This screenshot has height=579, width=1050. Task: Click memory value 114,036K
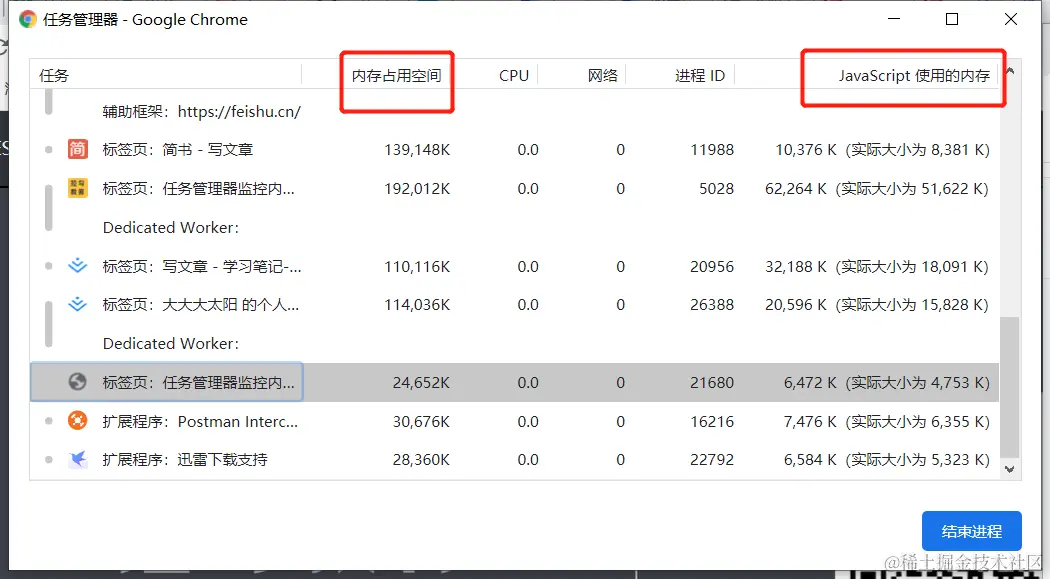click(417, 305)
